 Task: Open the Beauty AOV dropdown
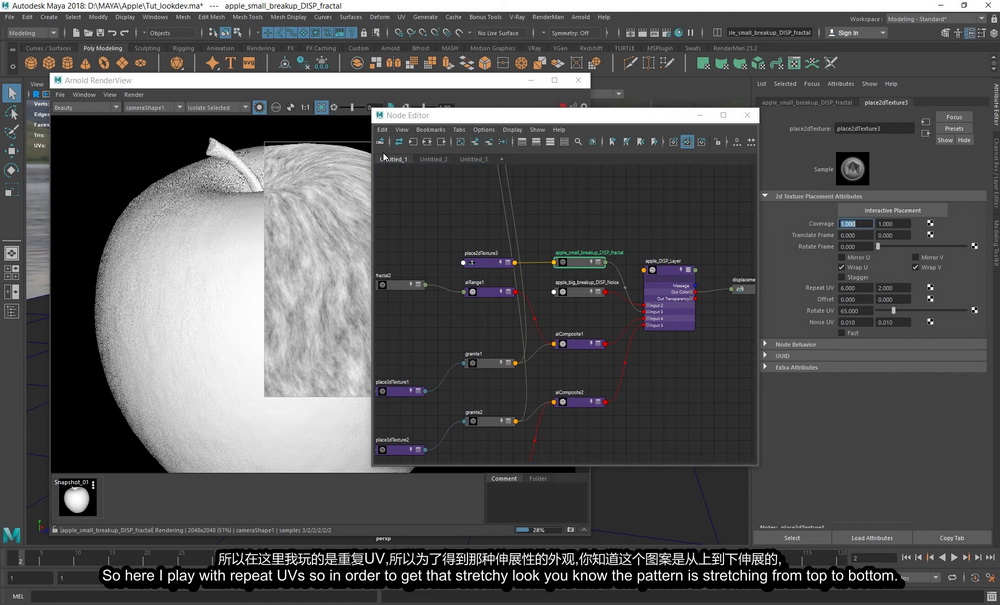[85, 108]
